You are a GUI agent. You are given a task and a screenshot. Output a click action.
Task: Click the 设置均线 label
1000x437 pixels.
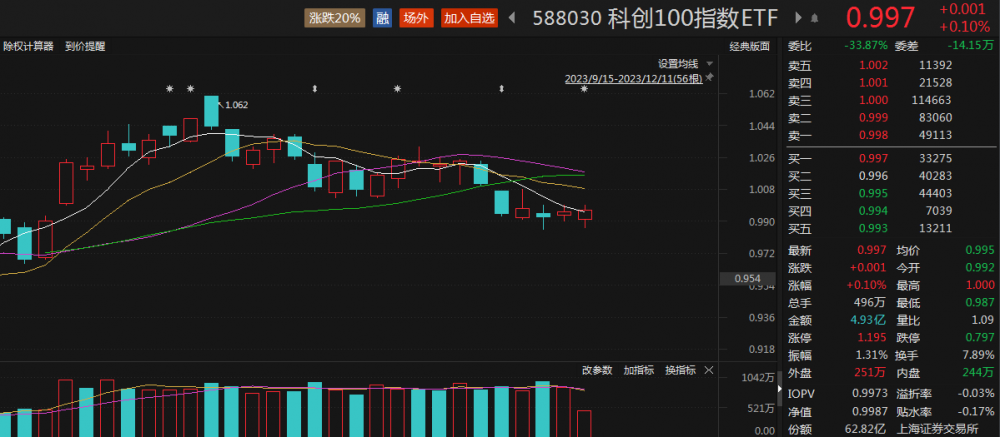(x=678, y=64)
